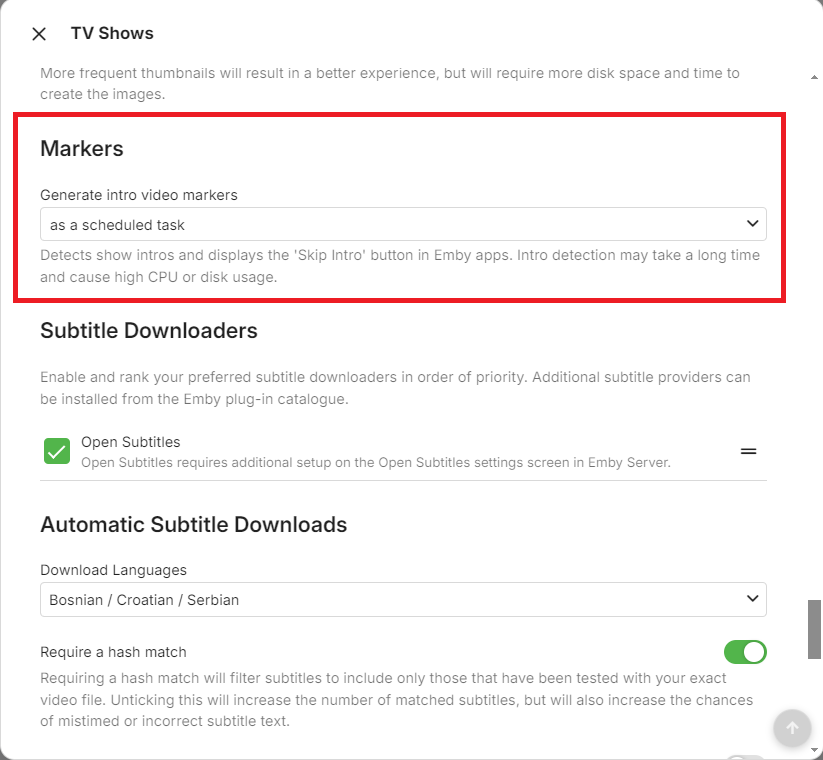Uncheck the Open Subtitles checkbox
Viewport: 823px width, 760px height.
[57, 451]
